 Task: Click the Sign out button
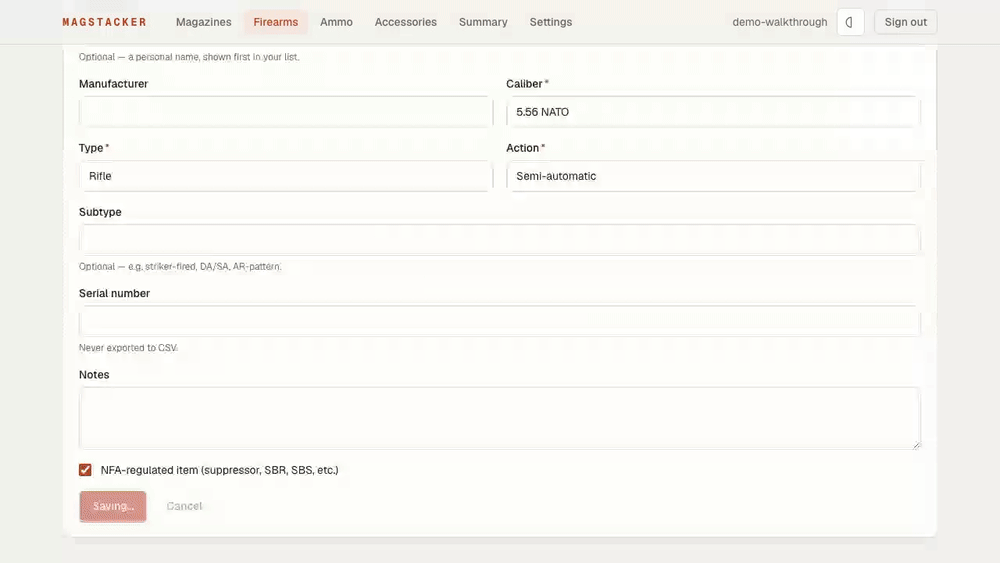coord(905,22)
